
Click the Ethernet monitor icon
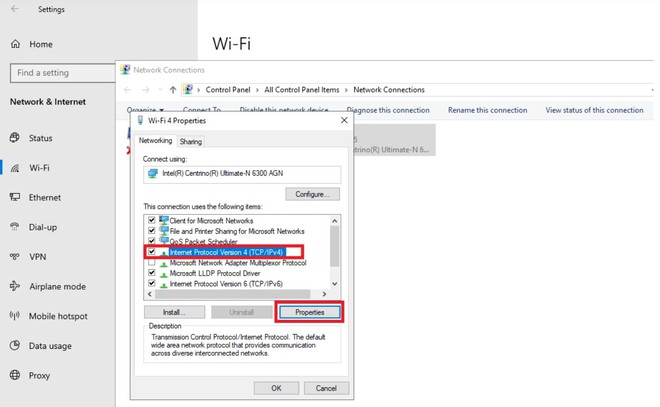coord(15,197)
